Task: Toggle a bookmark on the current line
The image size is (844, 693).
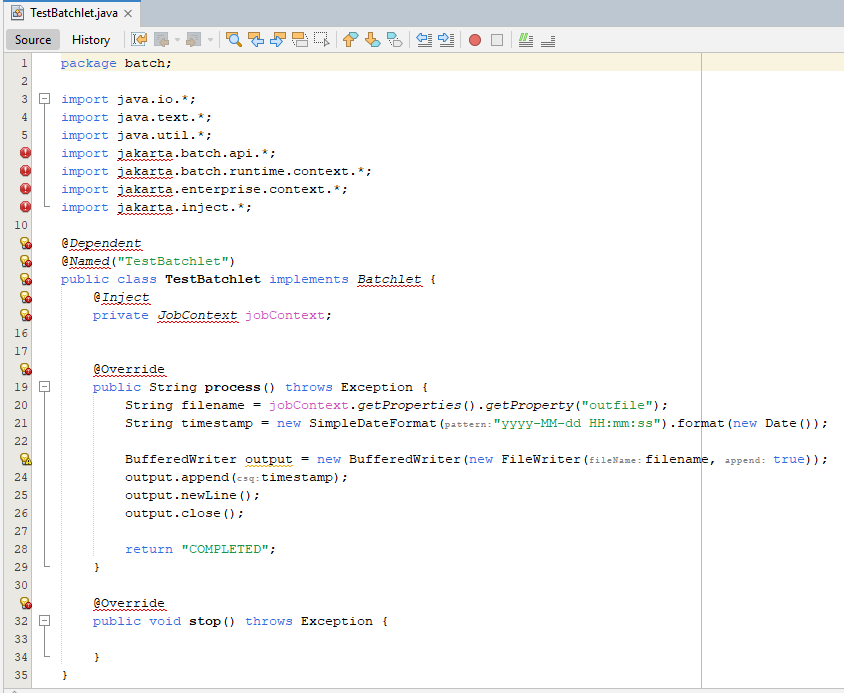Action: (x=393, y=40)
